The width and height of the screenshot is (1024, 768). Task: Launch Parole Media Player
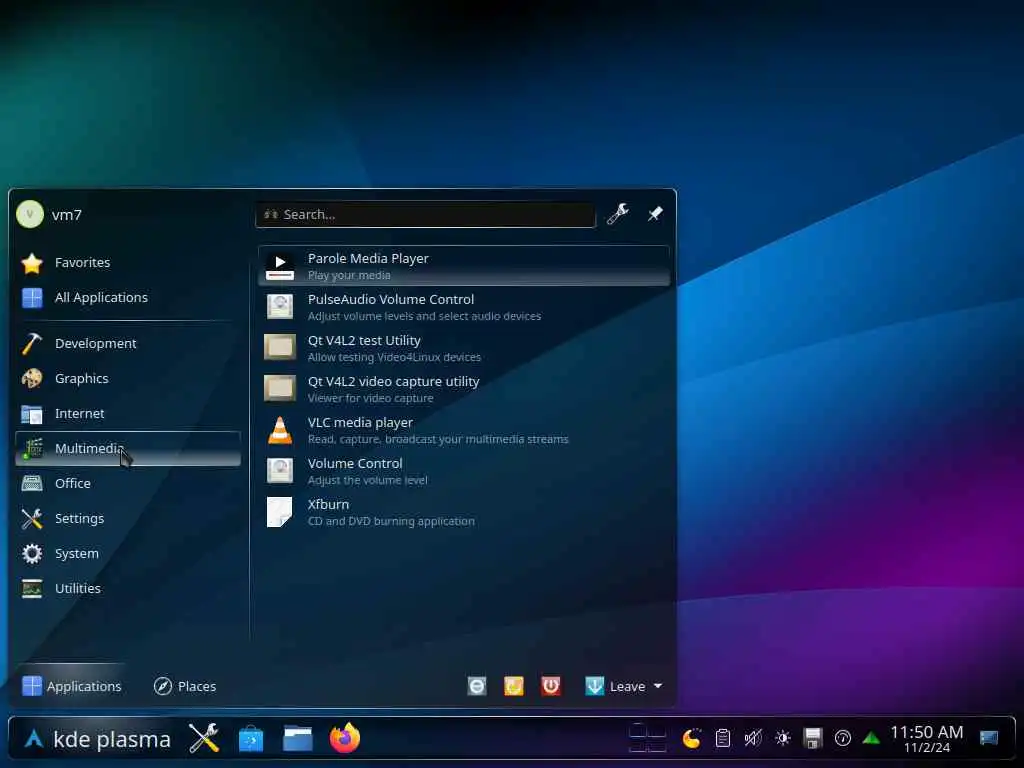coord(464,266)
